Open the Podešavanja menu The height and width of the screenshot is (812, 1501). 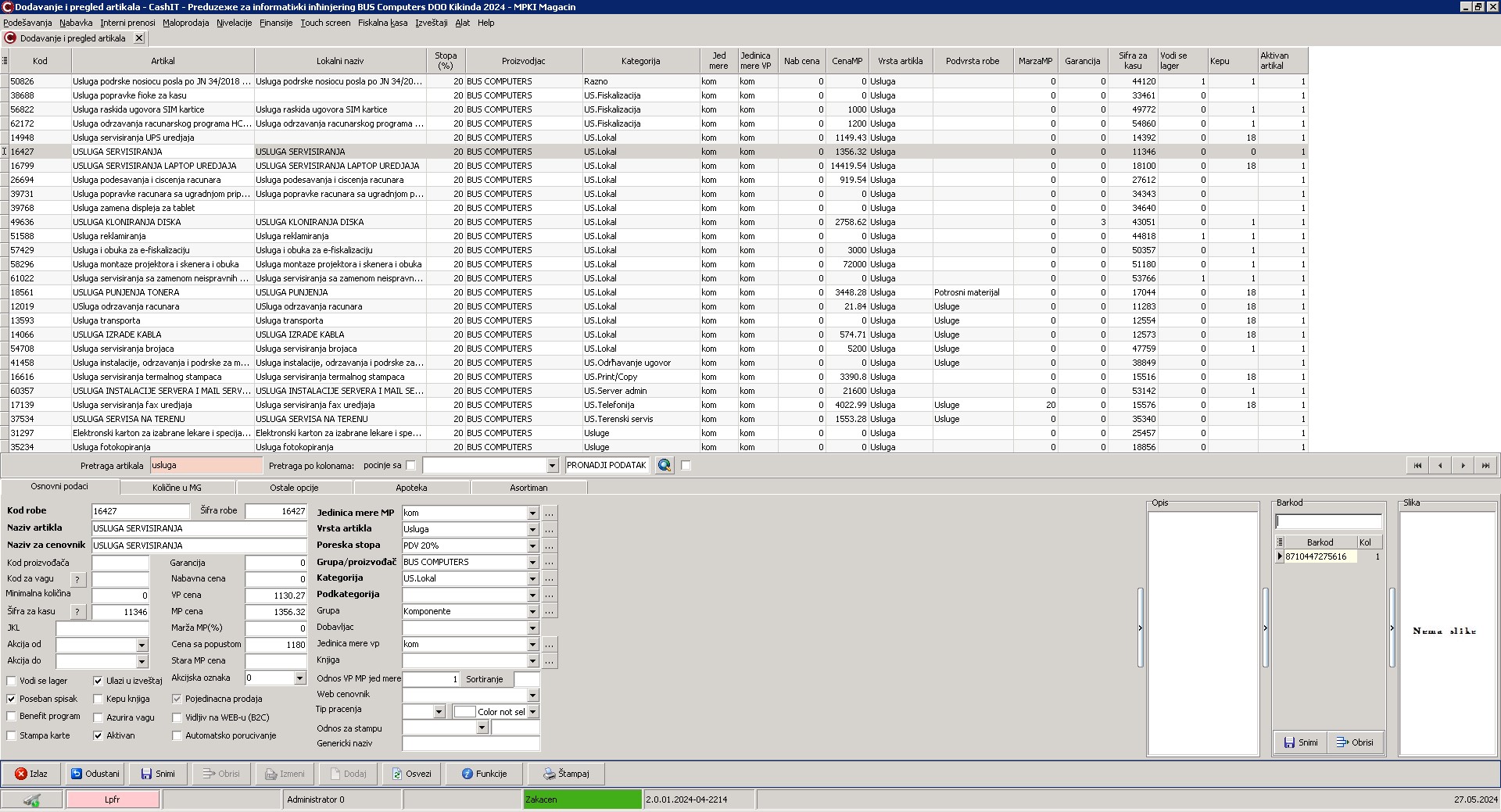[x=27, y=23]
